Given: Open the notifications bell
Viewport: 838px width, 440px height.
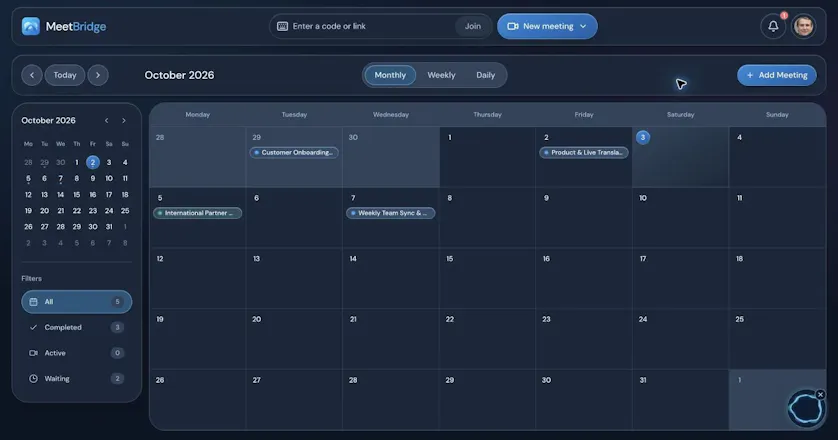Looking at the screenshot, I should 773,26.
